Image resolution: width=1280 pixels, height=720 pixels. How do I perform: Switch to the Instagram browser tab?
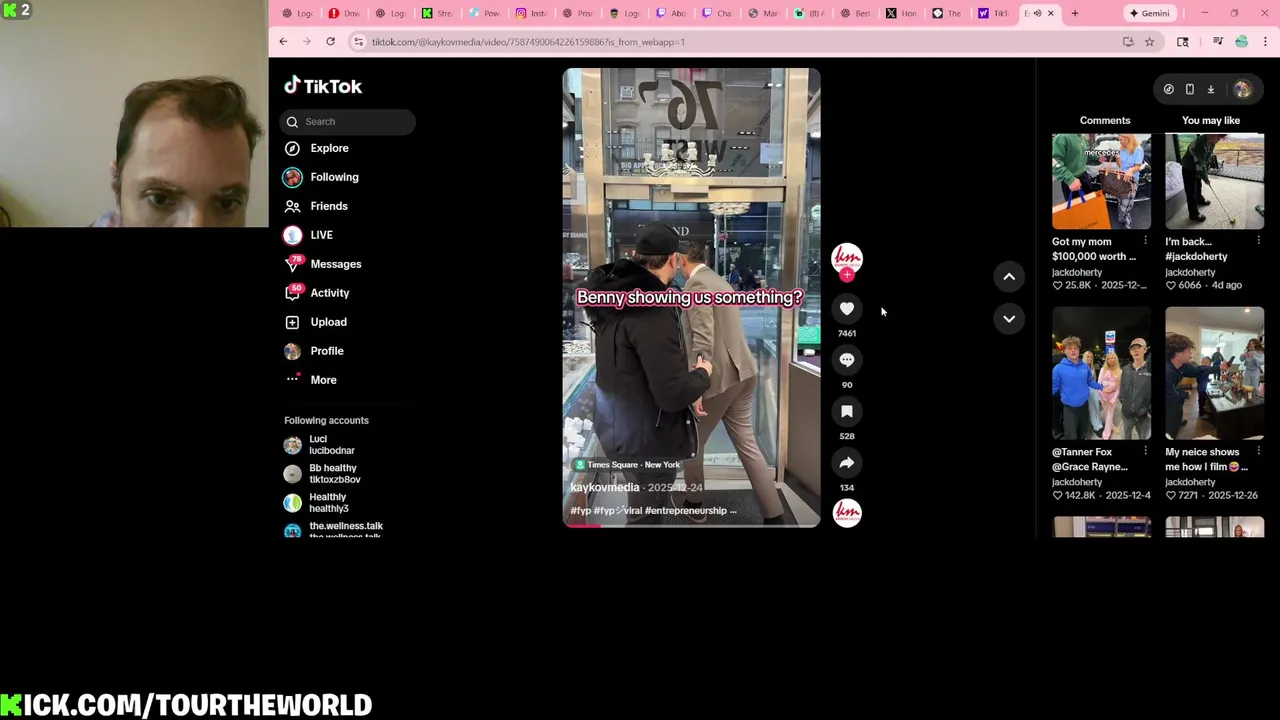click(531, 13)
